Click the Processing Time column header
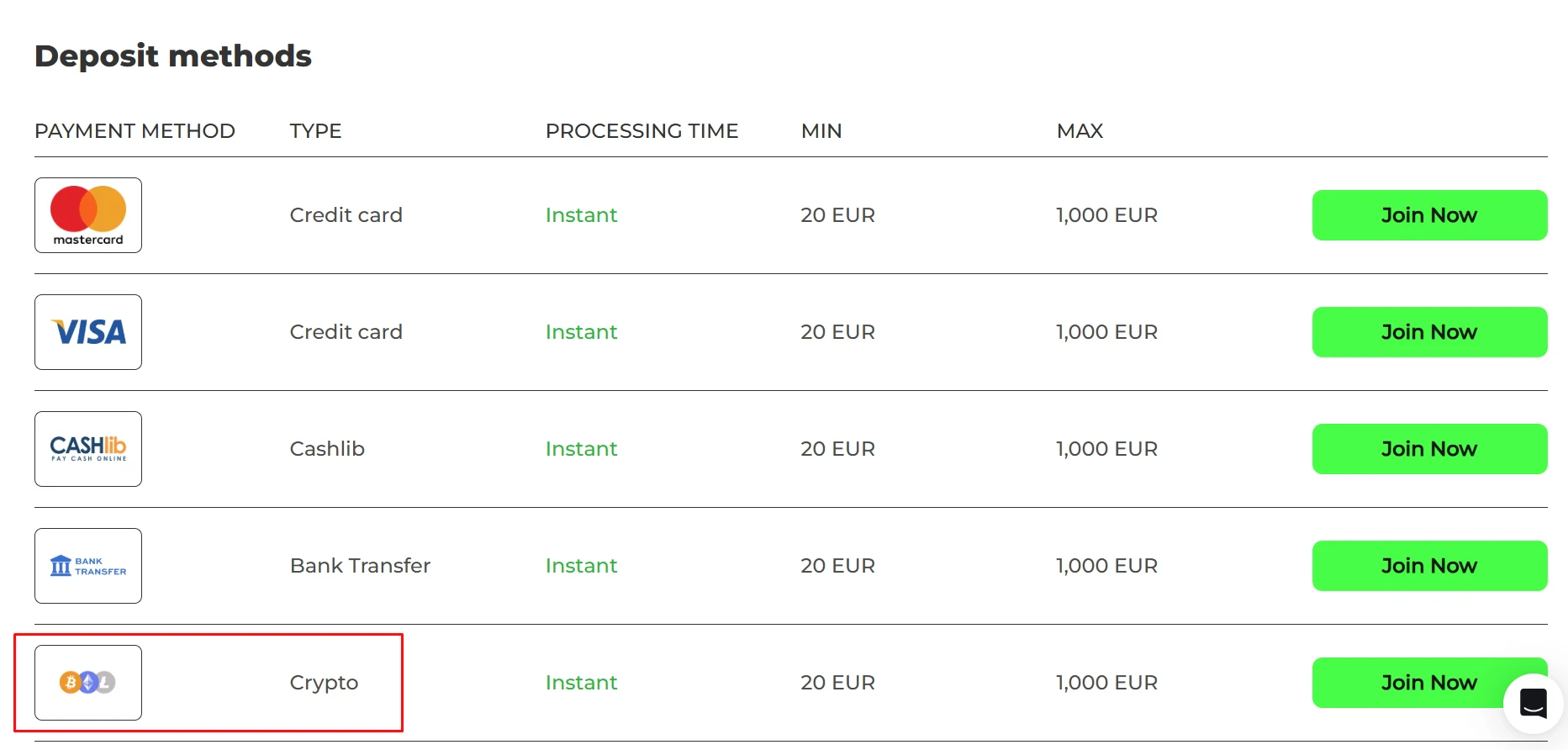1568x750 pixels. pos(641,131)
